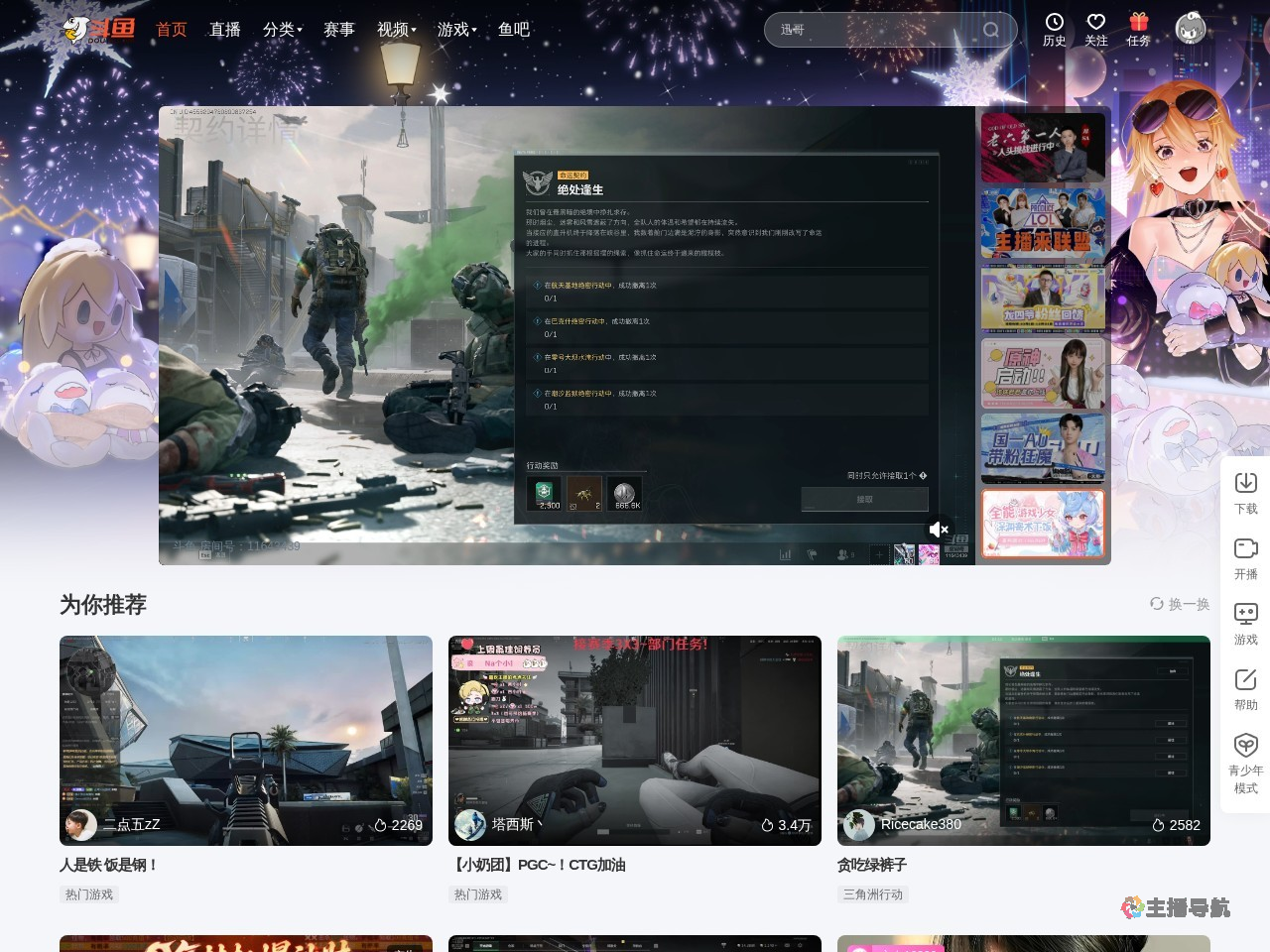Screen dimensions: 1270x952
Task: Open the 历史 history icon
Action: [x=1054, y=24]
